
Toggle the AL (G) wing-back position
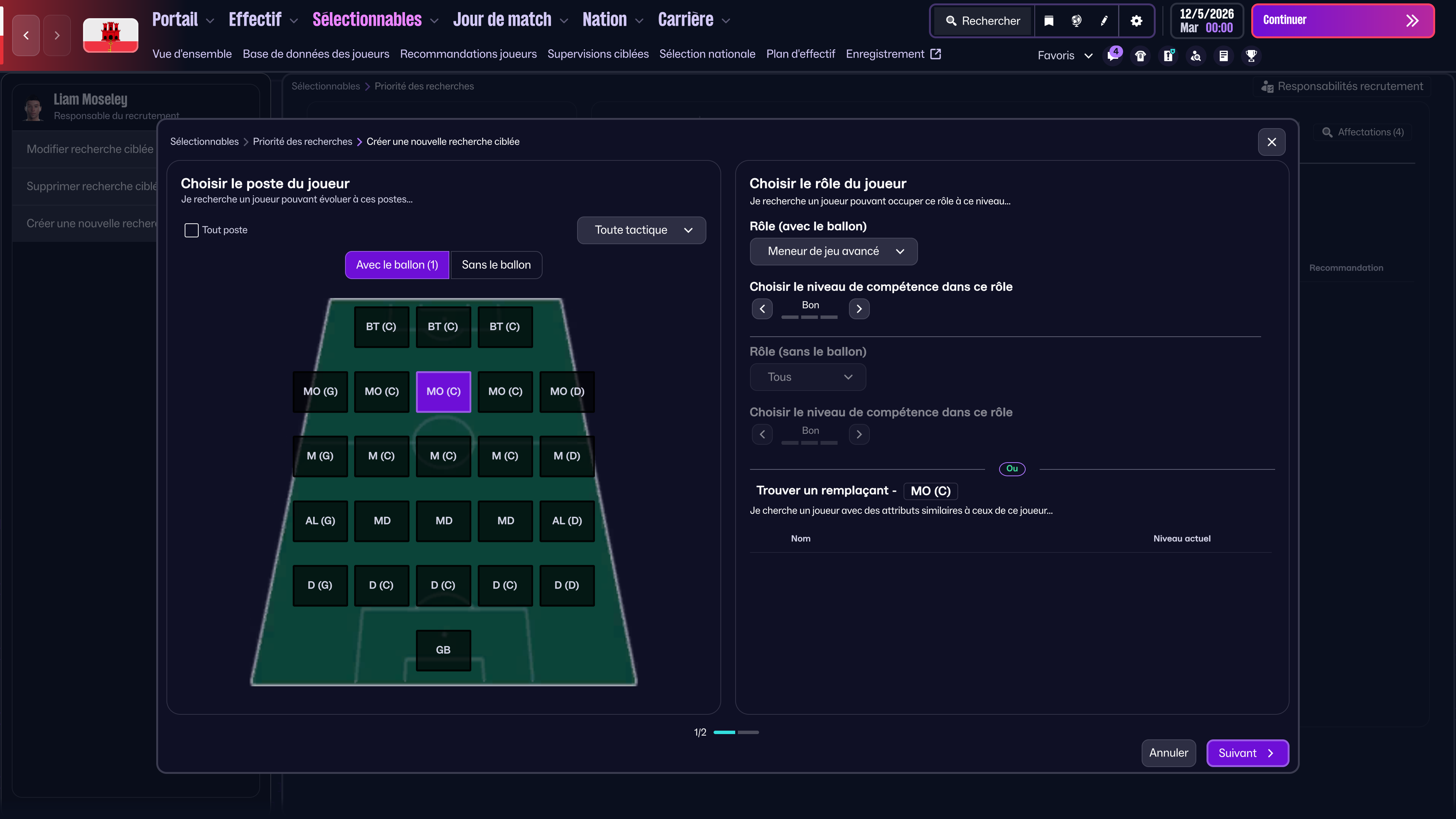320,521
